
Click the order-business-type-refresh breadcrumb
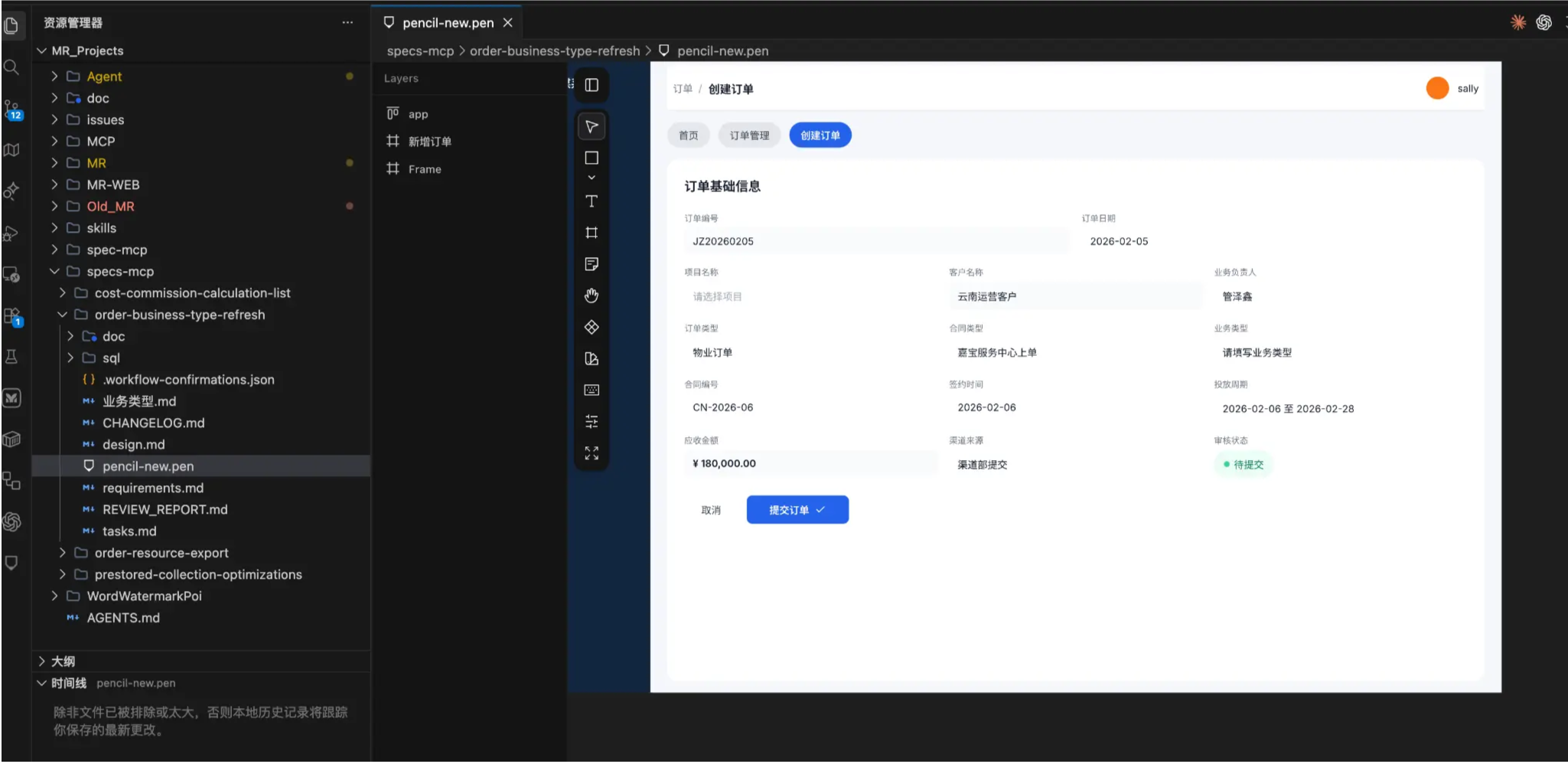click(x=555, y=51)
